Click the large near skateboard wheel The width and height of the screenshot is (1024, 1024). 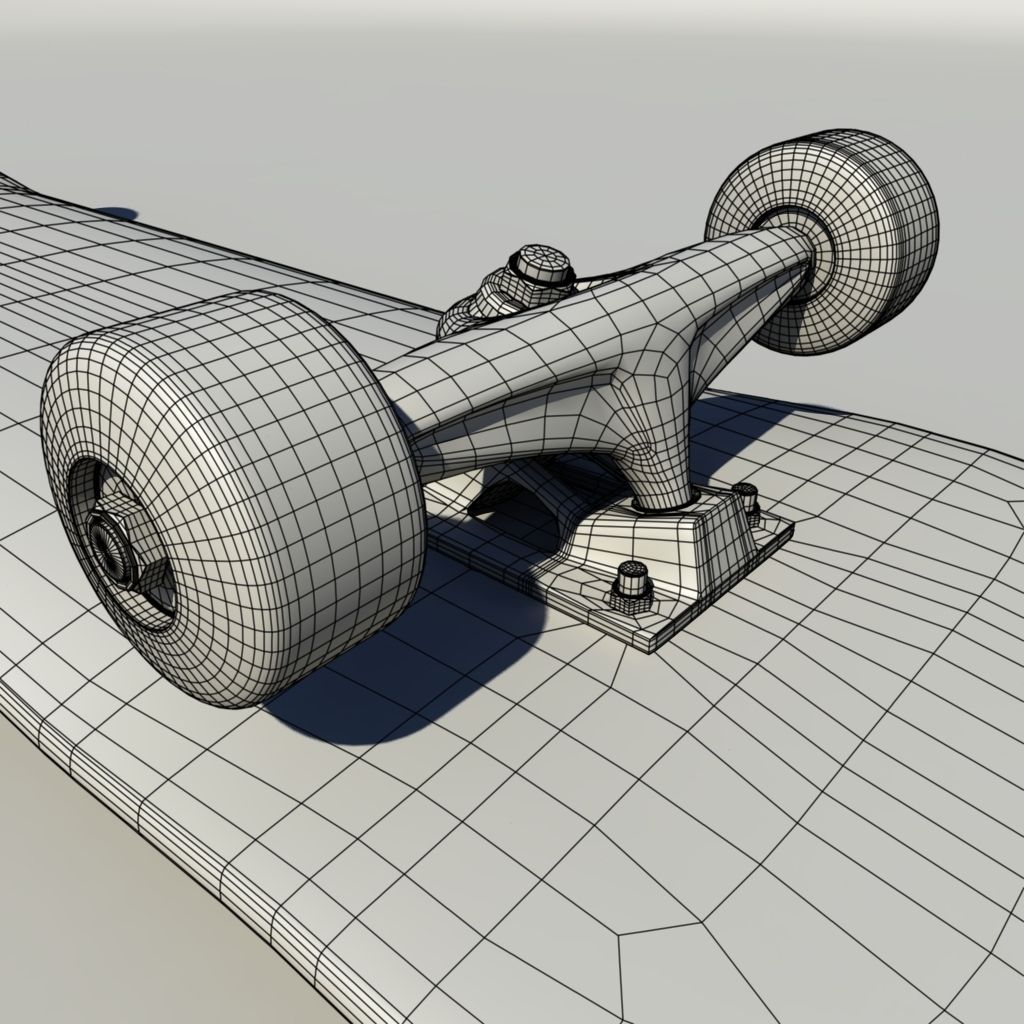[x=232, y=500]
